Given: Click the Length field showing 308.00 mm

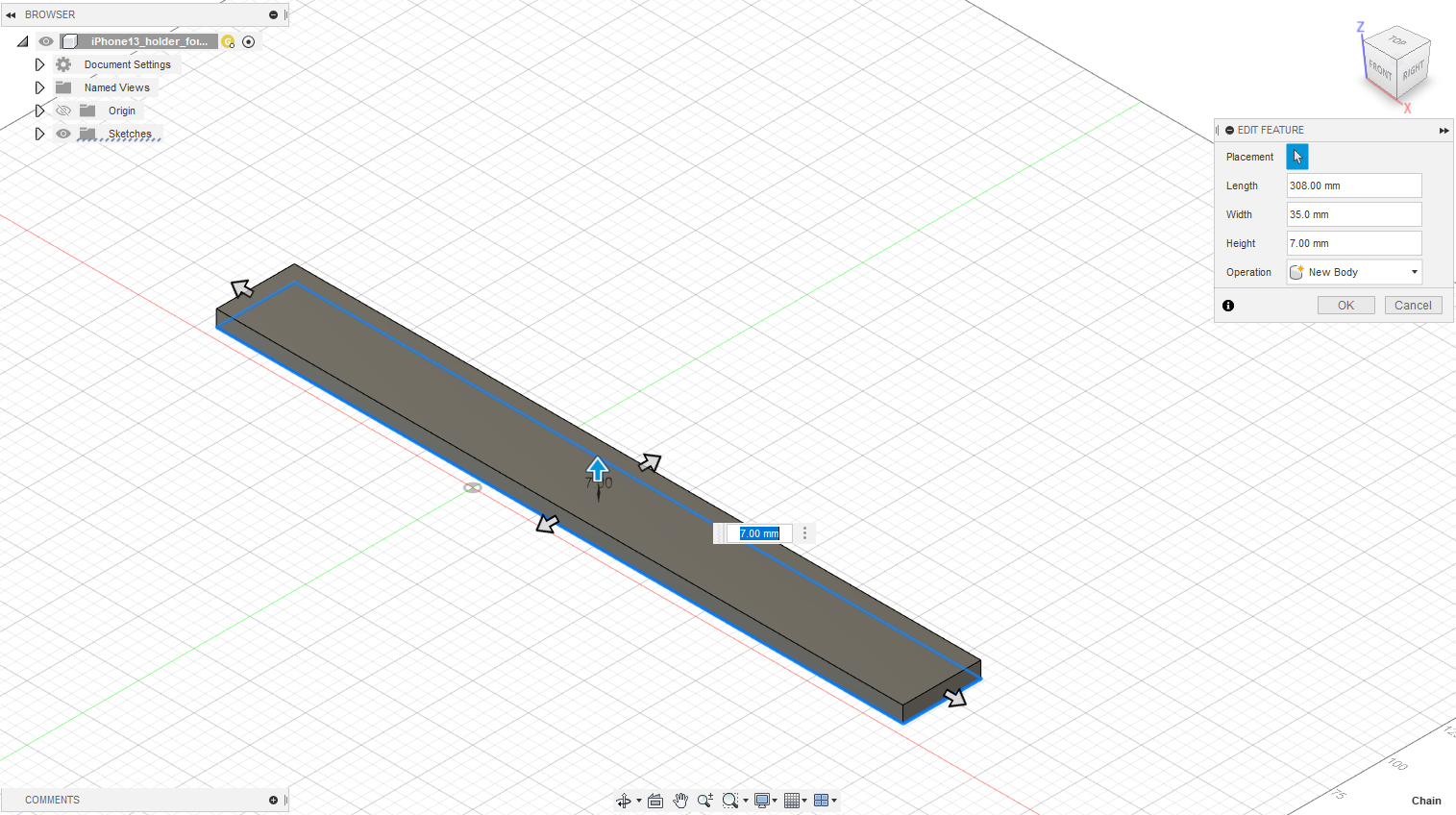Looking at the screenshot, I should pos(1354,185).
